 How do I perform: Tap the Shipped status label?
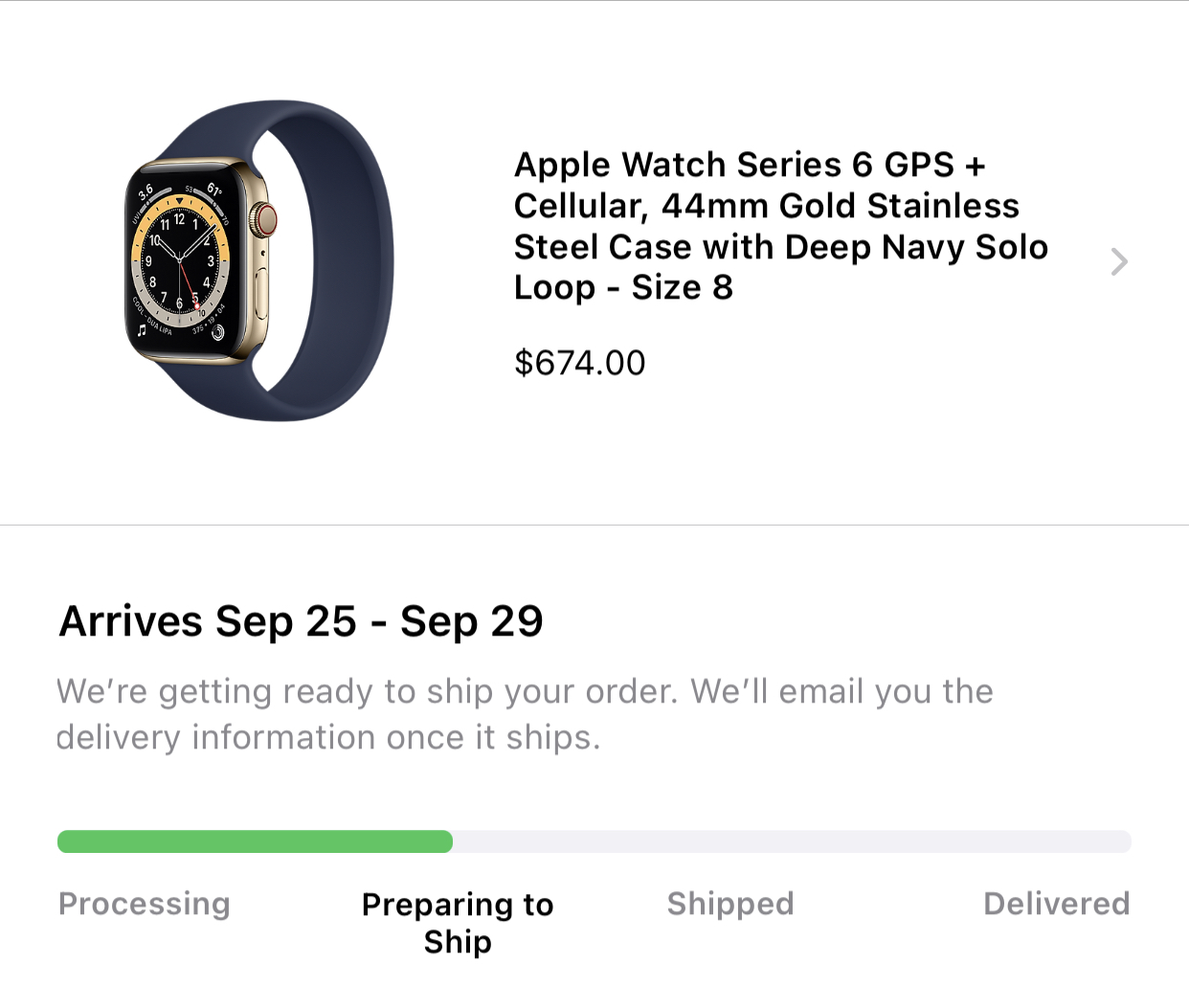point(730,904)
